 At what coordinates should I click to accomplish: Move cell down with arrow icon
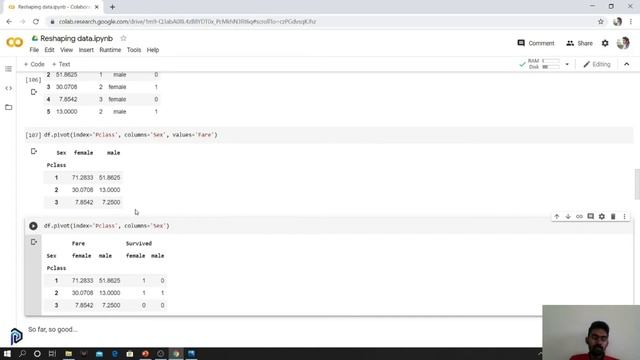tap(568, 216)
